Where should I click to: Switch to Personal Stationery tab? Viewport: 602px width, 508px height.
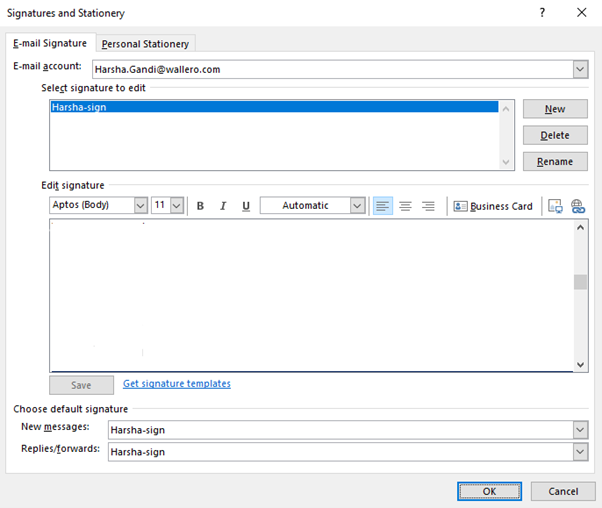coord(145,44)
